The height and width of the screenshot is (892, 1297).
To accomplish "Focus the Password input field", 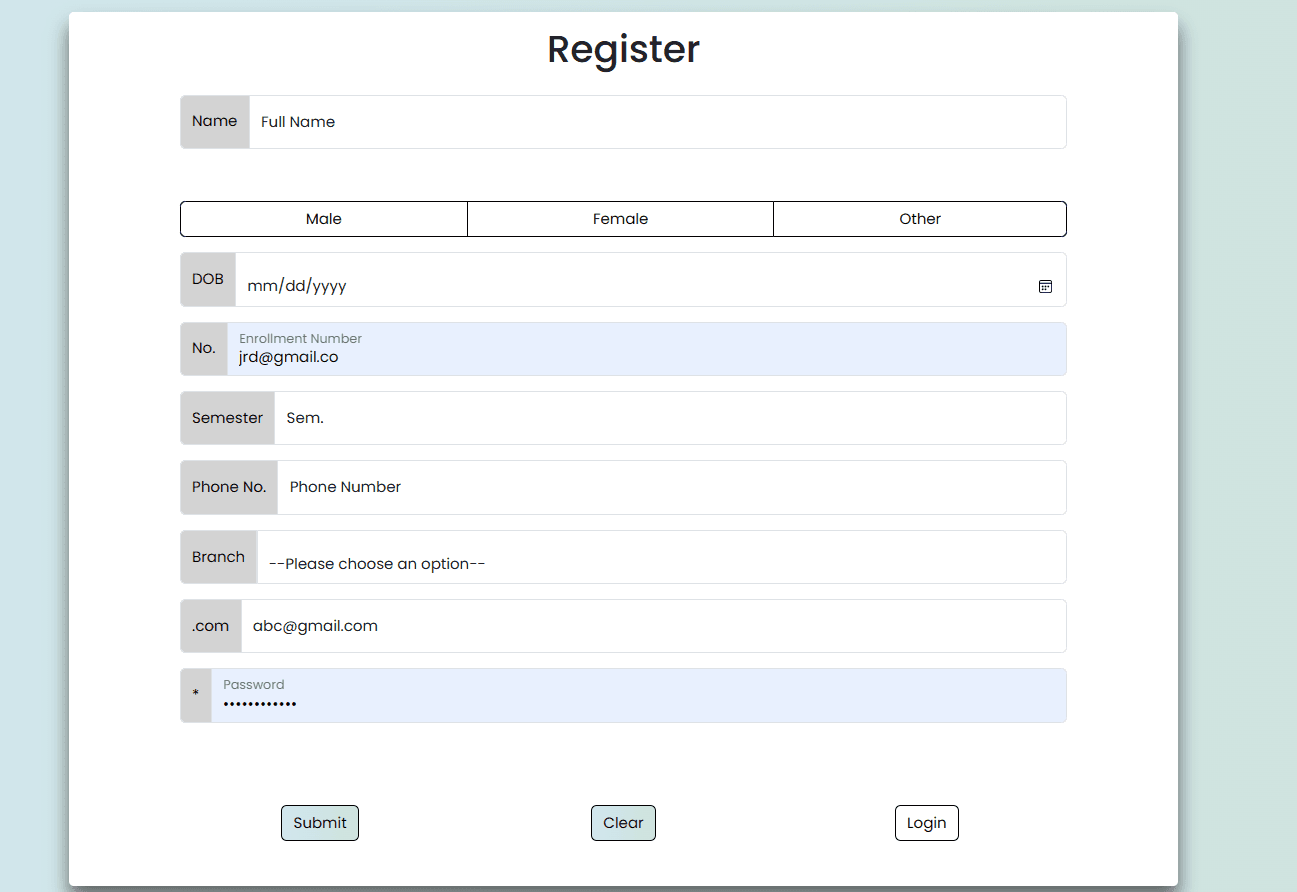I will 639,695.
